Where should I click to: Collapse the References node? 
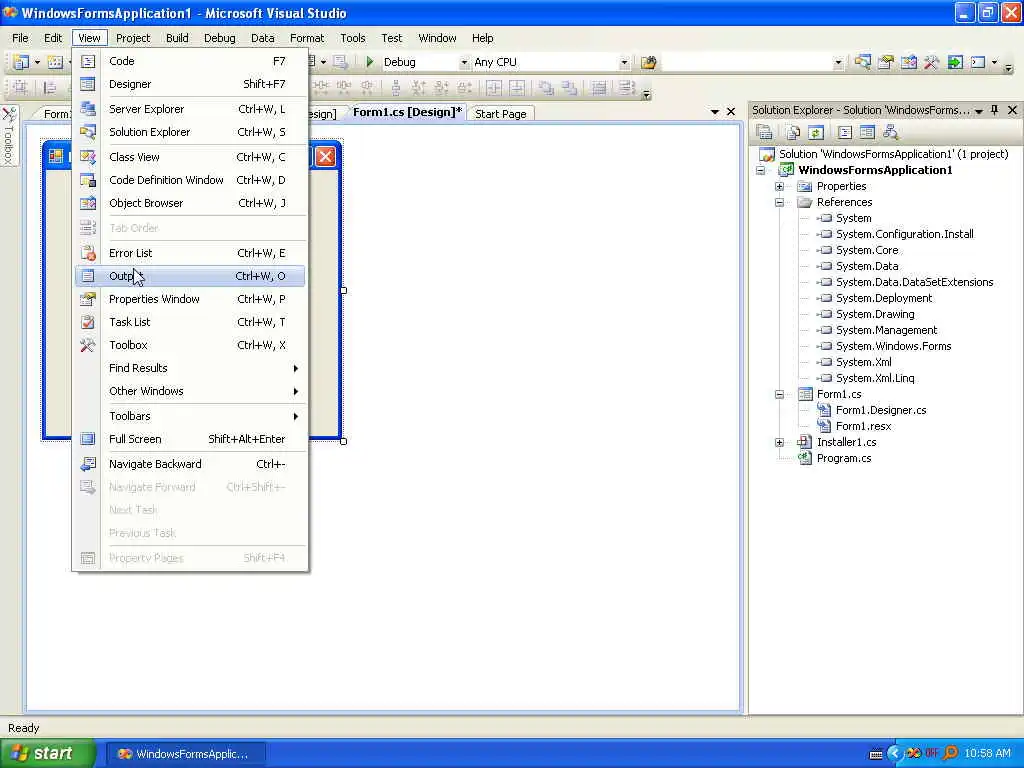pos(779,202)
